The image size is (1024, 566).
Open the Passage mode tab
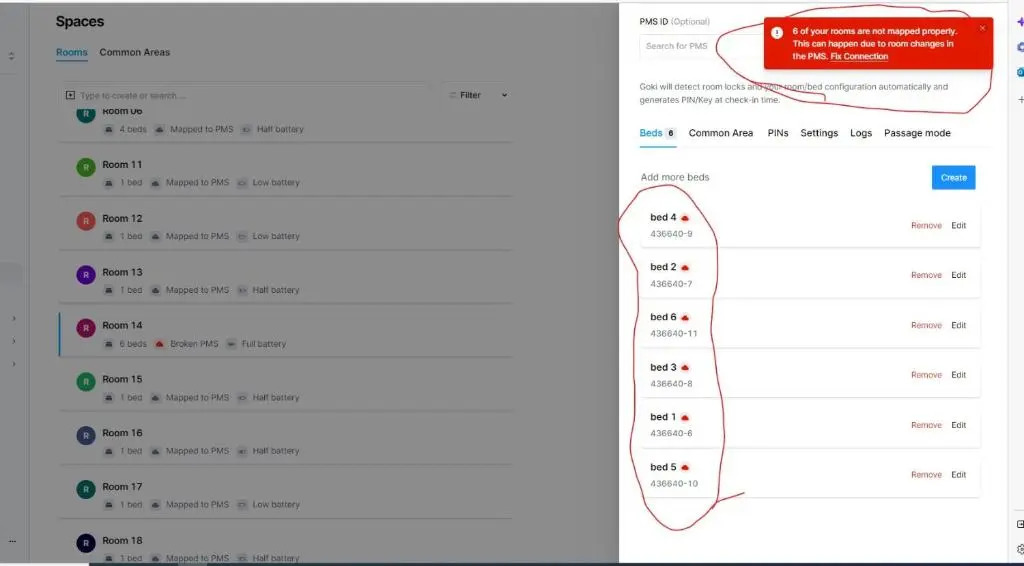click(917, 133)
